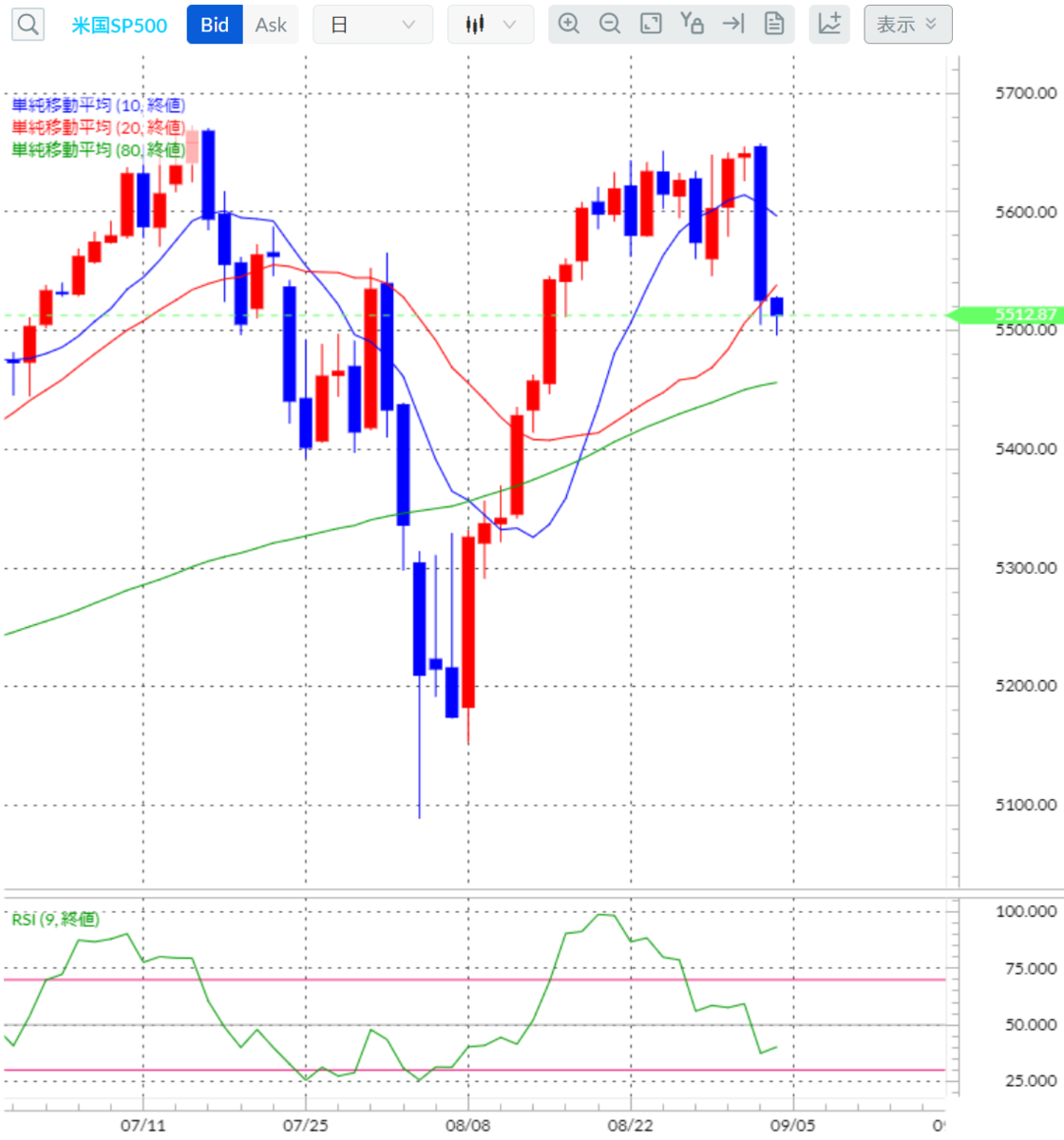Expand the 表示 display menu
This screenshot has width=1064, height=1140.
(x=907, y=25)
